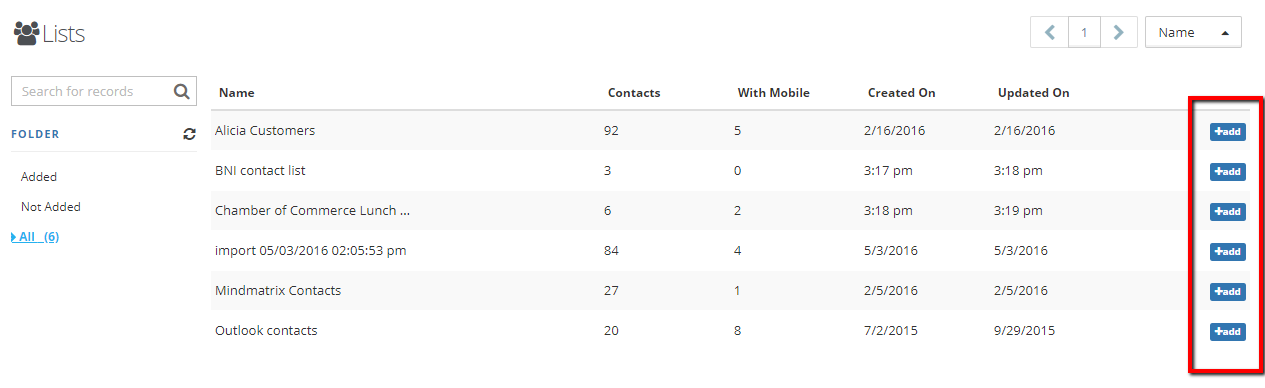Add the Mindmatrix Contacts list
Screen dimensions: 1265x388
coord(1227,292)
